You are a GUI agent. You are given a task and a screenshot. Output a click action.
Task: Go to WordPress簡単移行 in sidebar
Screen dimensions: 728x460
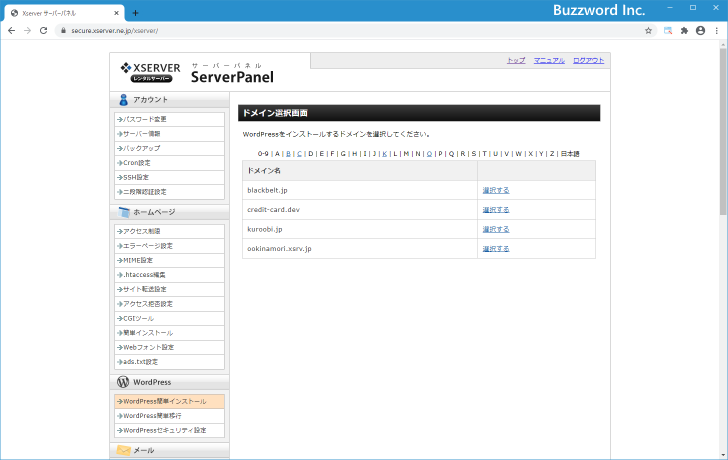pos(153,416)
